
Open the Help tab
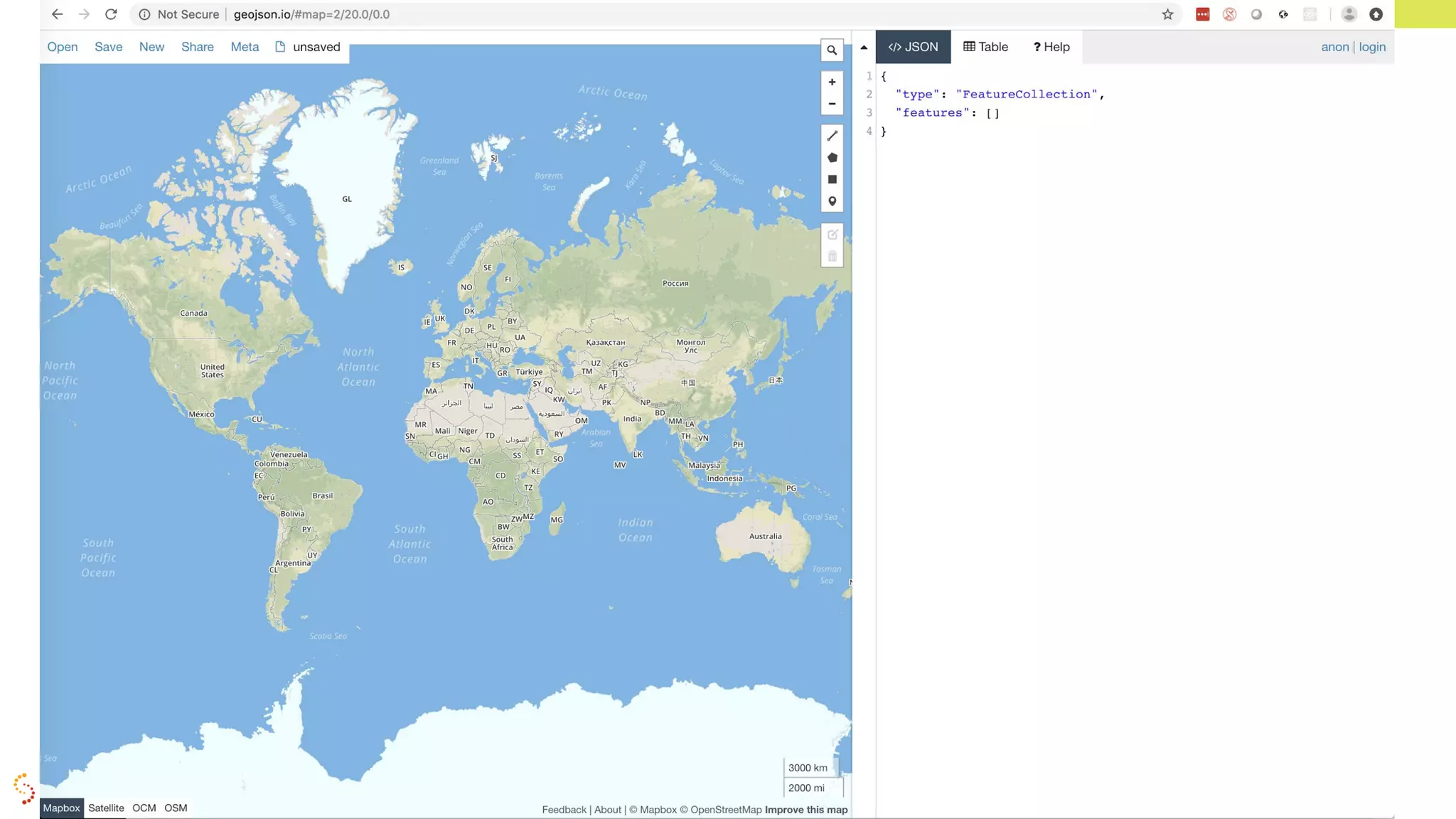coord(1051,47)
